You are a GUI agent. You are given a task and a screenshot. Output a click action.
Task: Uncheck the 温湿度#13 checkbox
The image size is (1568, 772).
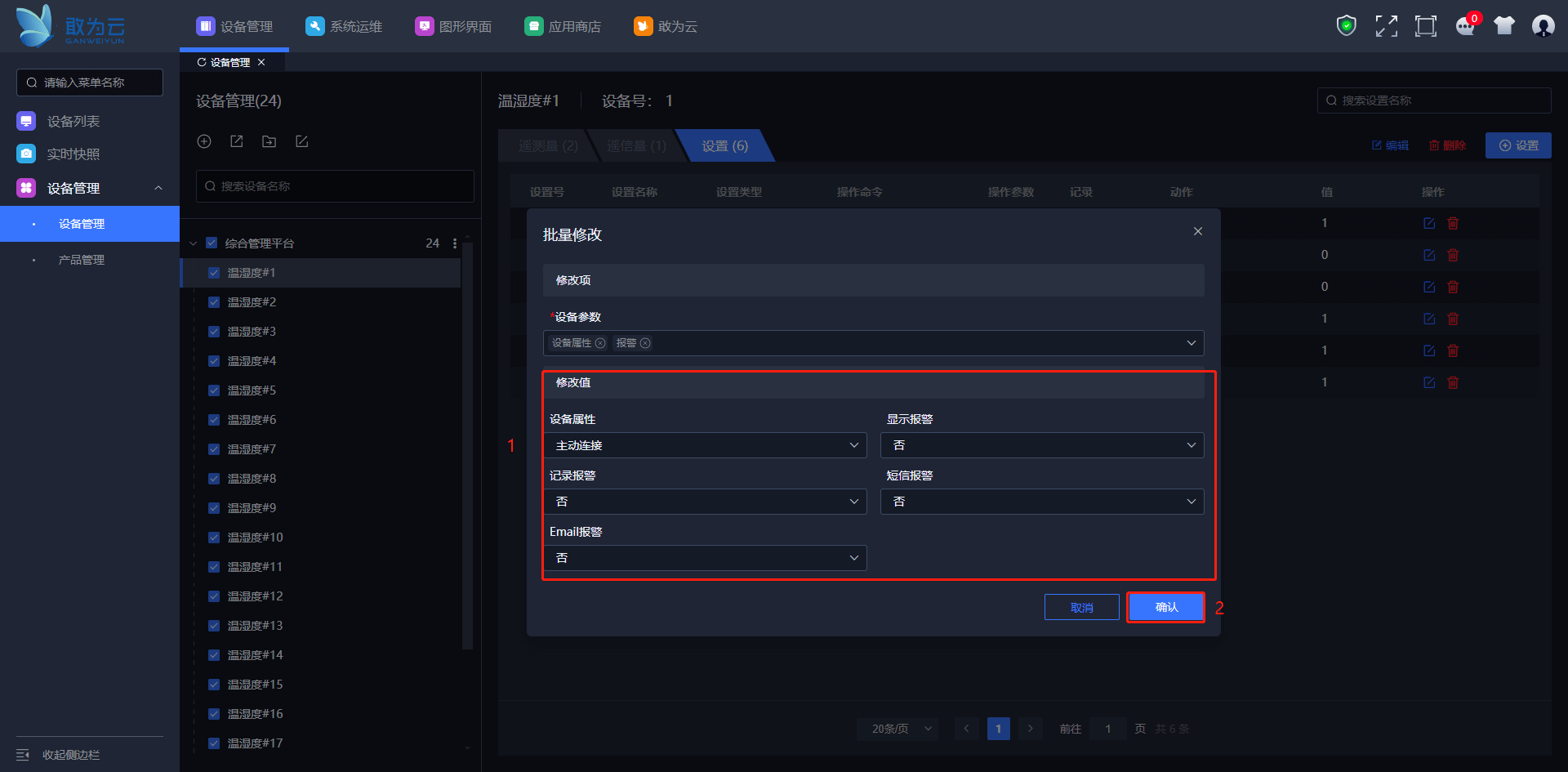[214, 626]
